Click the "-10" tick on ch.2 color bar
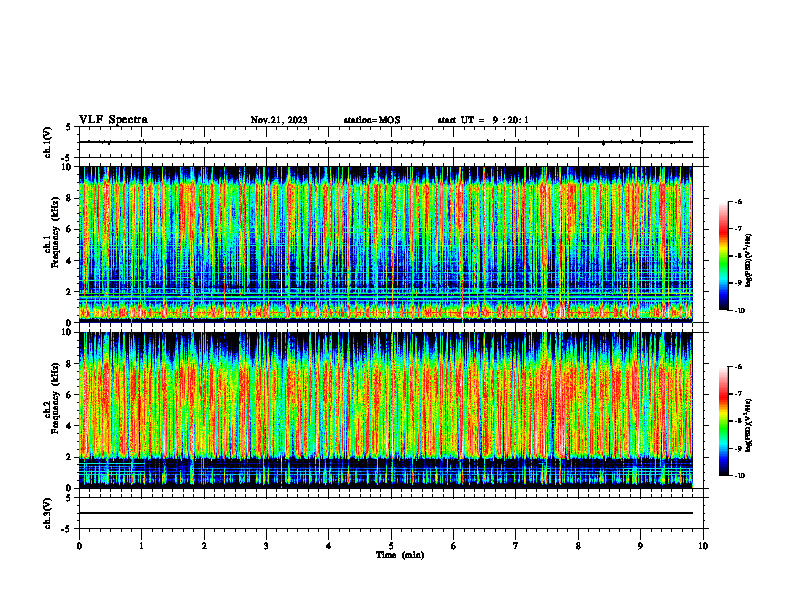Screen dimensions: 792x612 coord(739,476)
